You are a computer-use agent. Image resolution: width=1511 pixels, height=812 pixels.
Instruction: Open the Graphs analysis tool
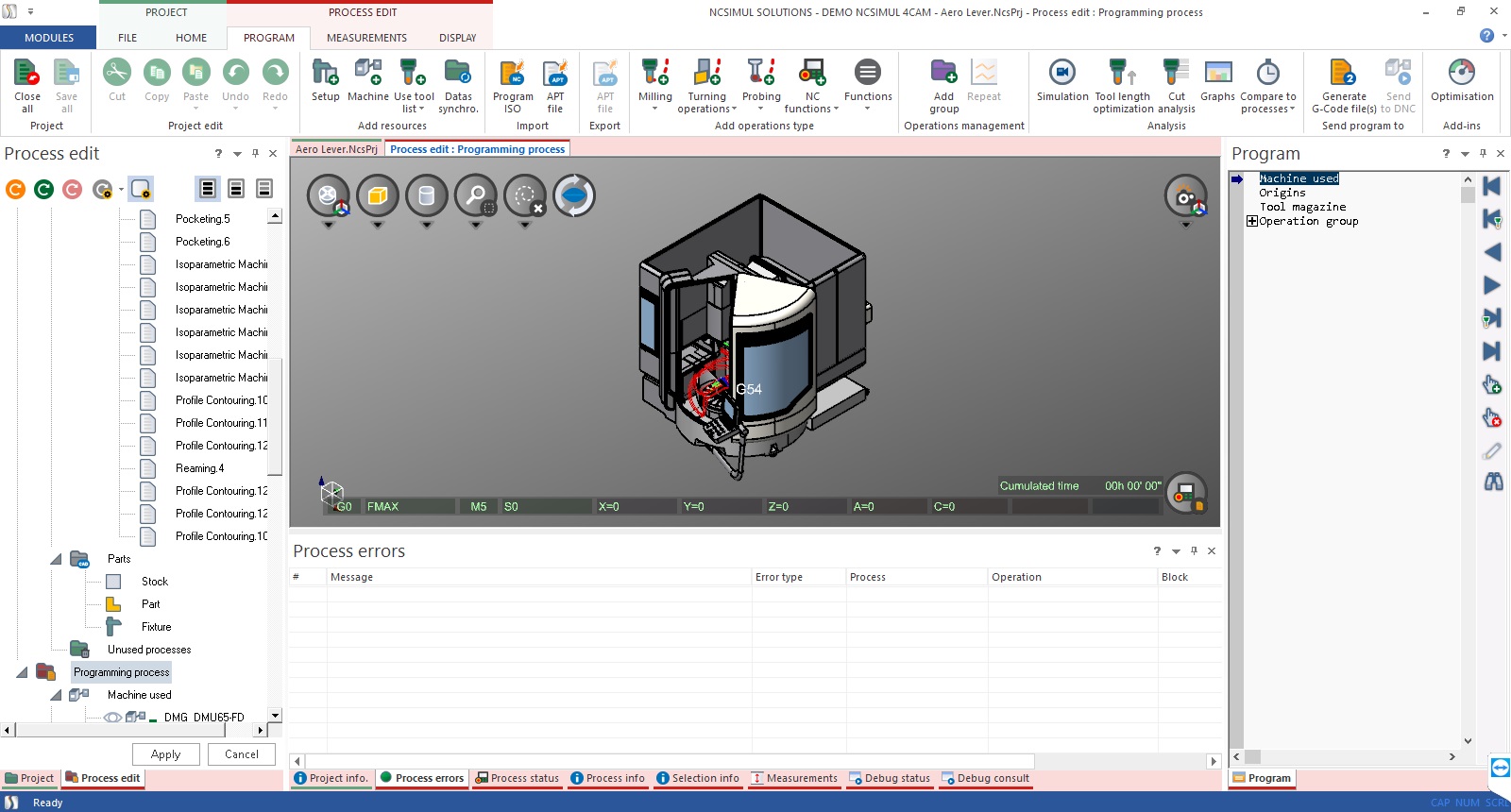click(x=1217, y=81)
